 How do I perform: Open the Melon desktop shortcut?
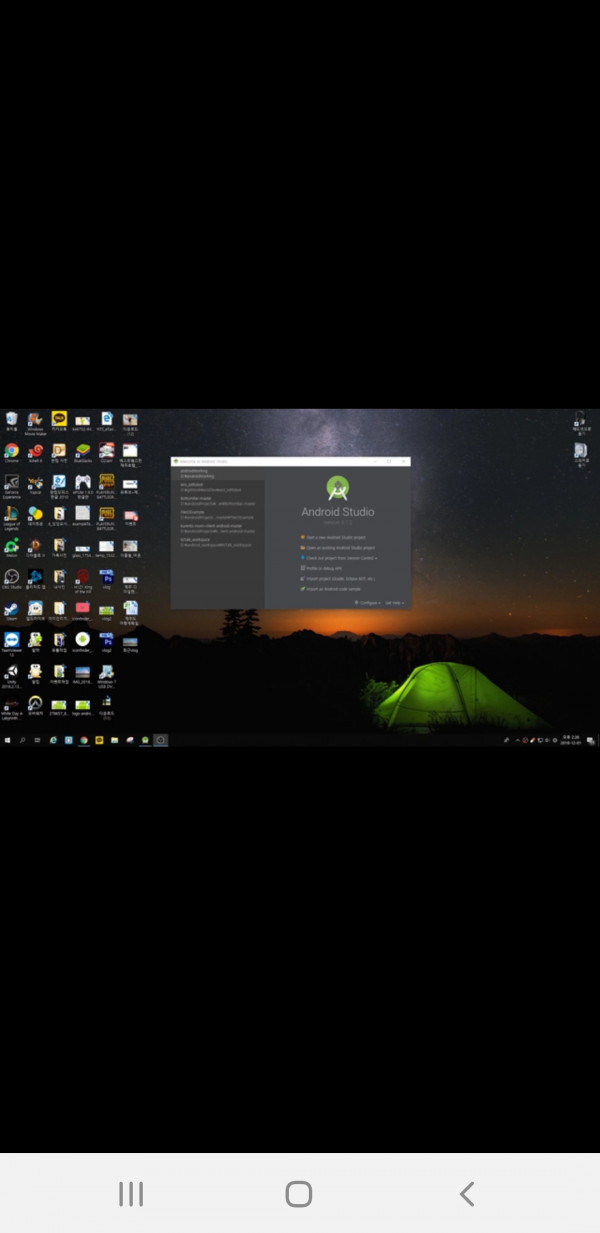[x=12, y=548]
